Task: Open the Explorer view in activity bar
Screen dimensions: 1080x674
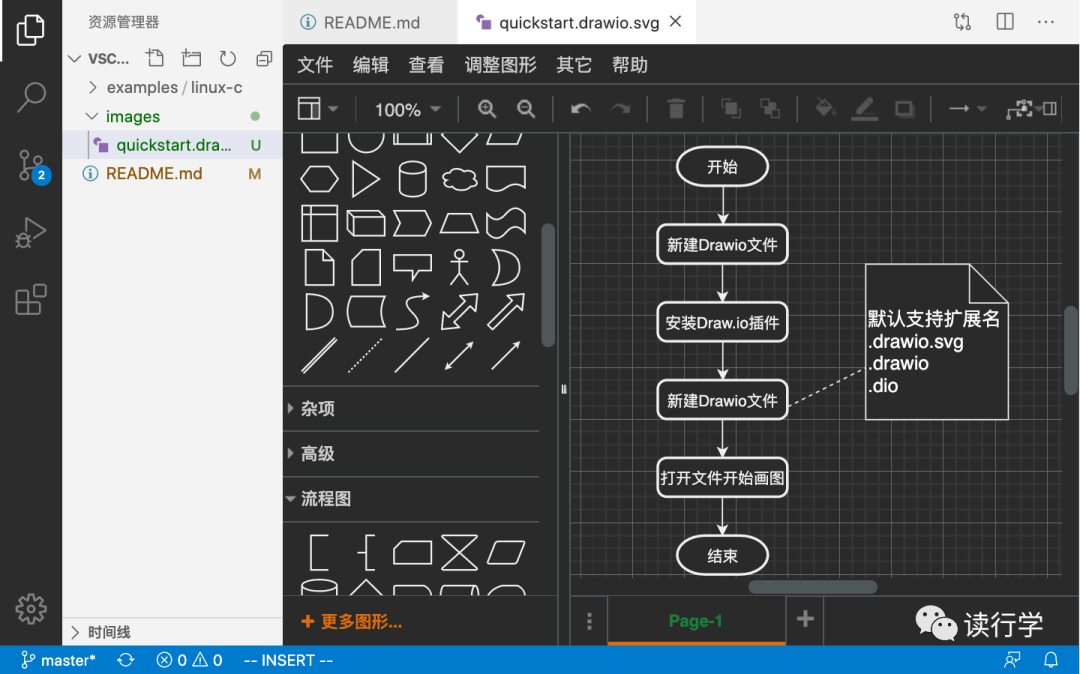Action: pos(30,30)
